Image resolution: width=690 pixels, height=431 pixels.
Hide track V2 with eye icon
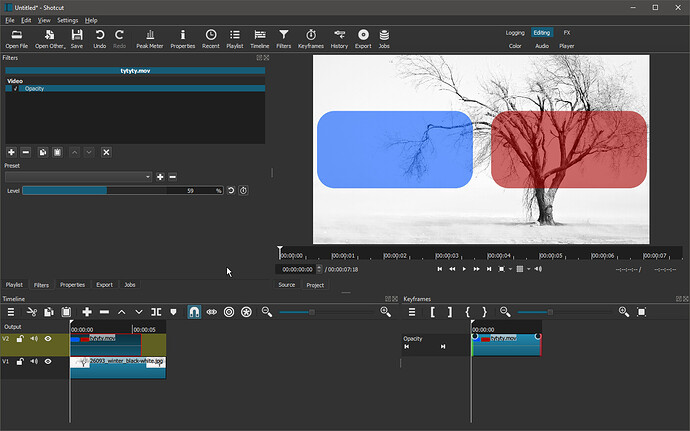click(48, 339)
